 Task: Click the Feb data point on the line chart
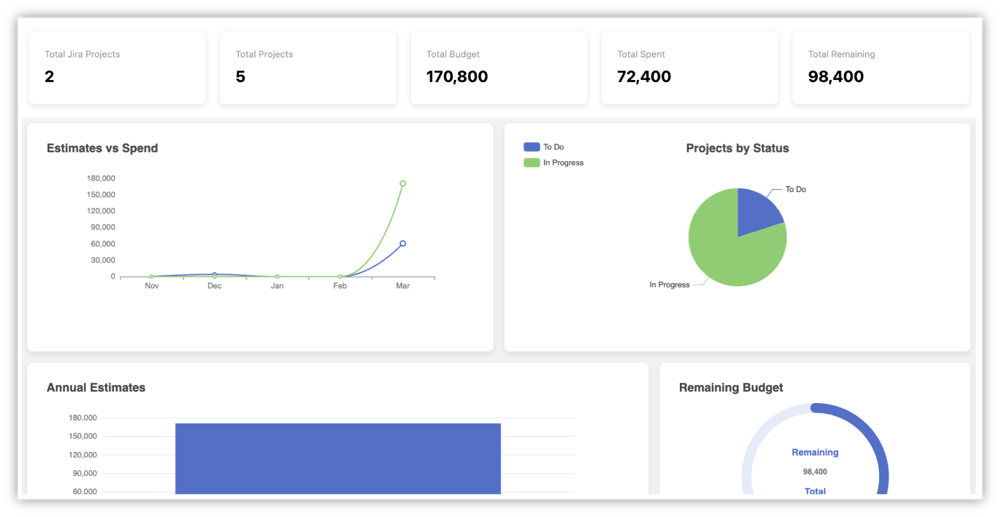(x=340, y=277)
